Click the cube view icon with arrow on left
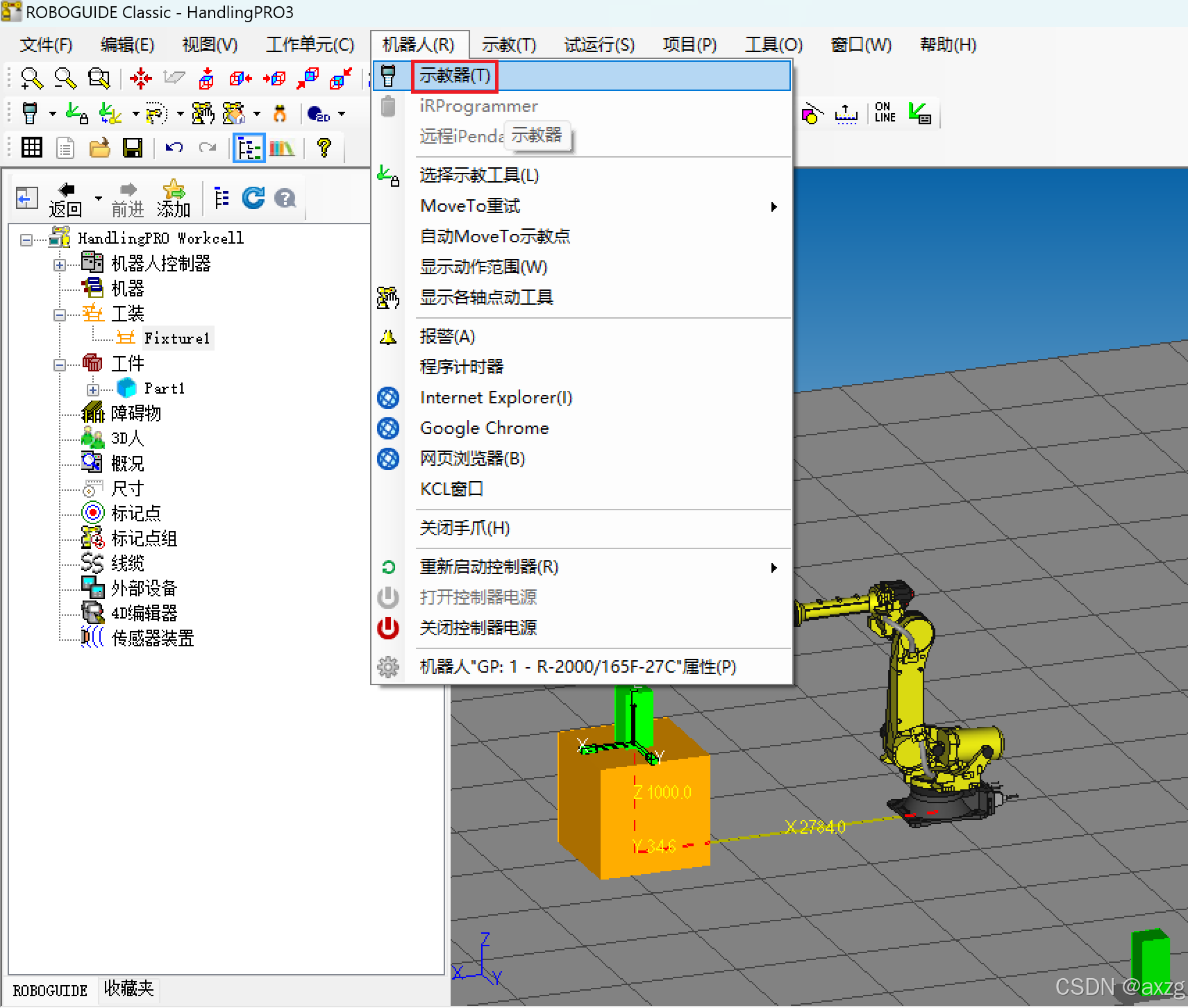The height and width of the screenshot is (1008, 1188). 274,78
